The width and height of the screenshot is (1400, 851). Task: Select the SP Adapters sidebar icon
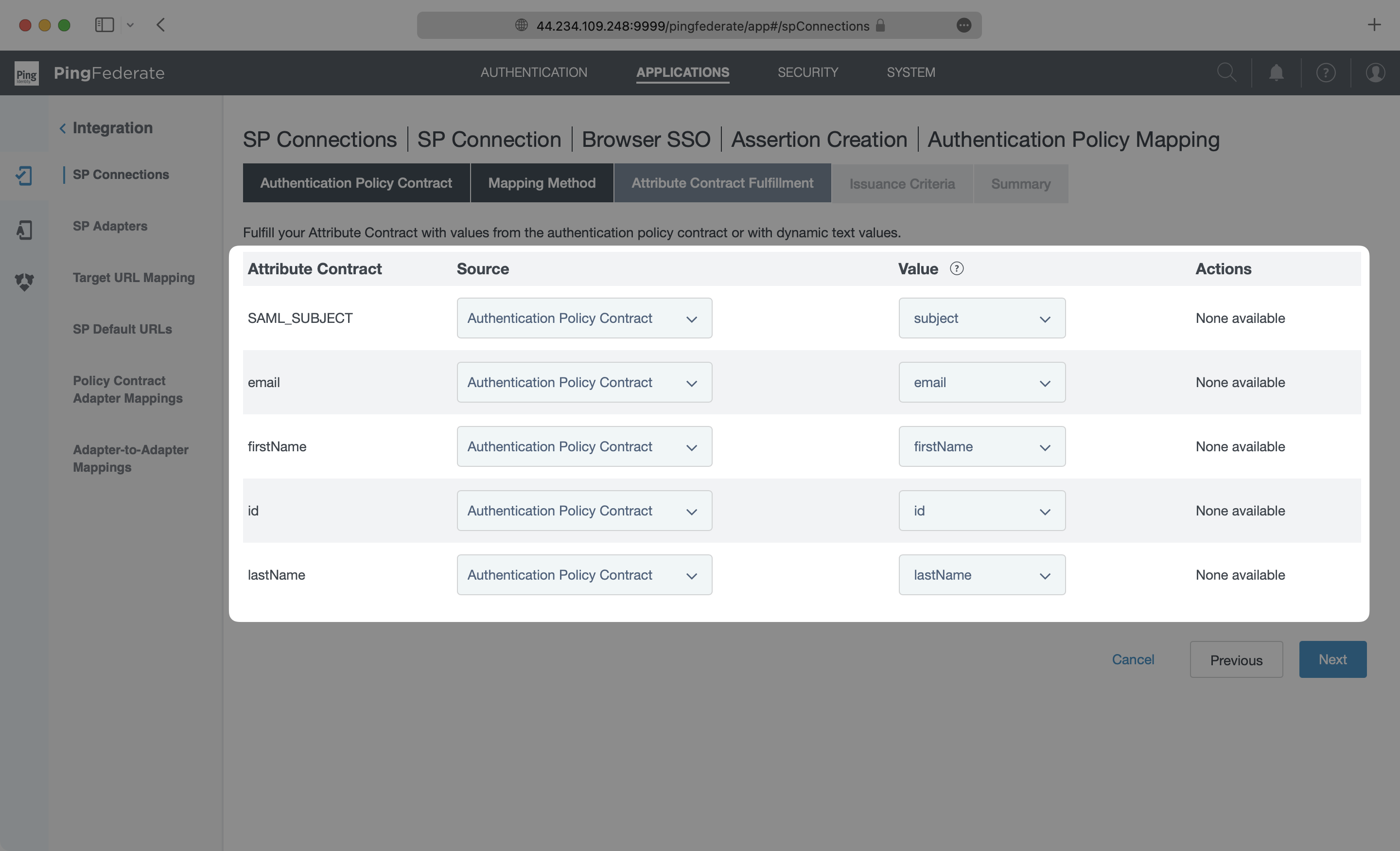click(x=24, y=230)
